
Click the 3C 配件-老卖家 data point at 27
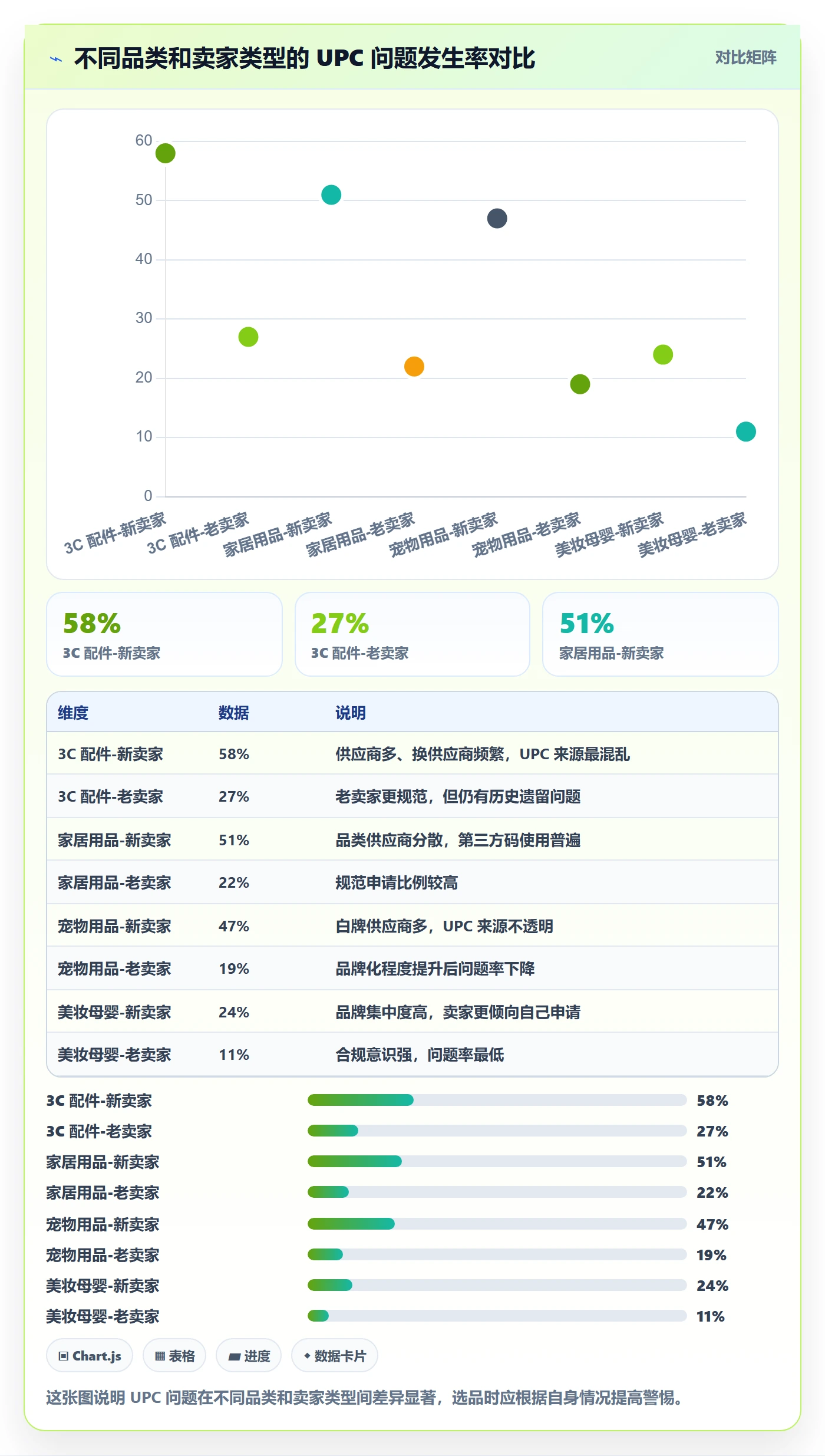tap(248, 337)
